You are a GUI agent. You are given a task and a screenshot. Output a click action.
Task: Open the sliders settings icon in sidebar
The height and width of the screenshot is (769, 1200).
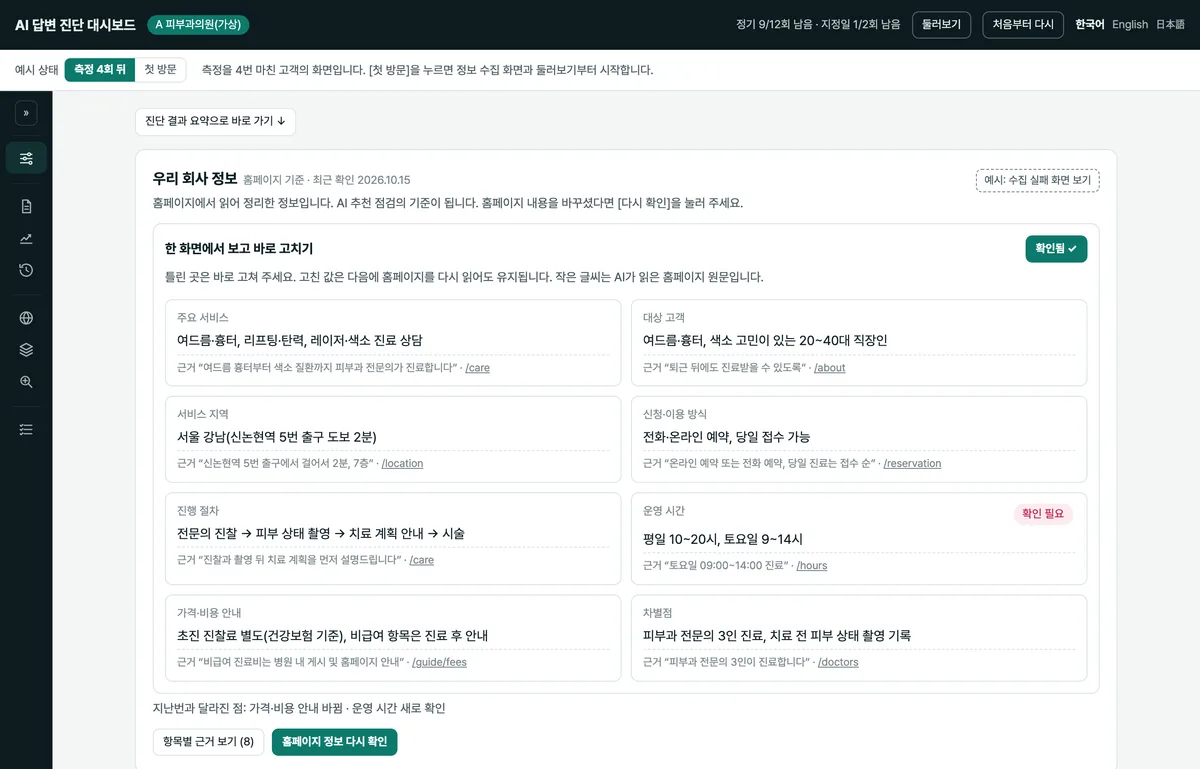tap(26, 158)
